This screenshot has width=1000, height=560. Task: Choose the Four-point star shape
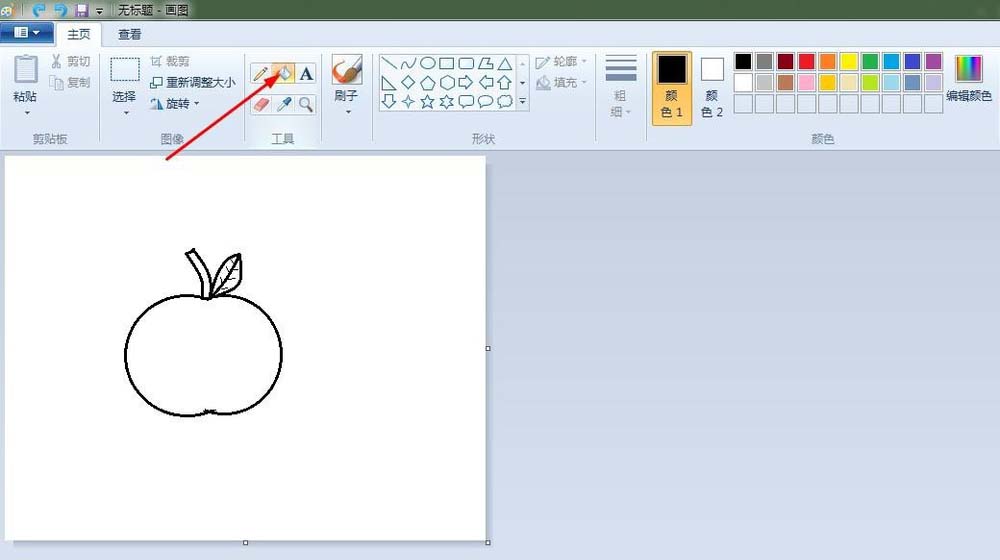pos(408,101)
